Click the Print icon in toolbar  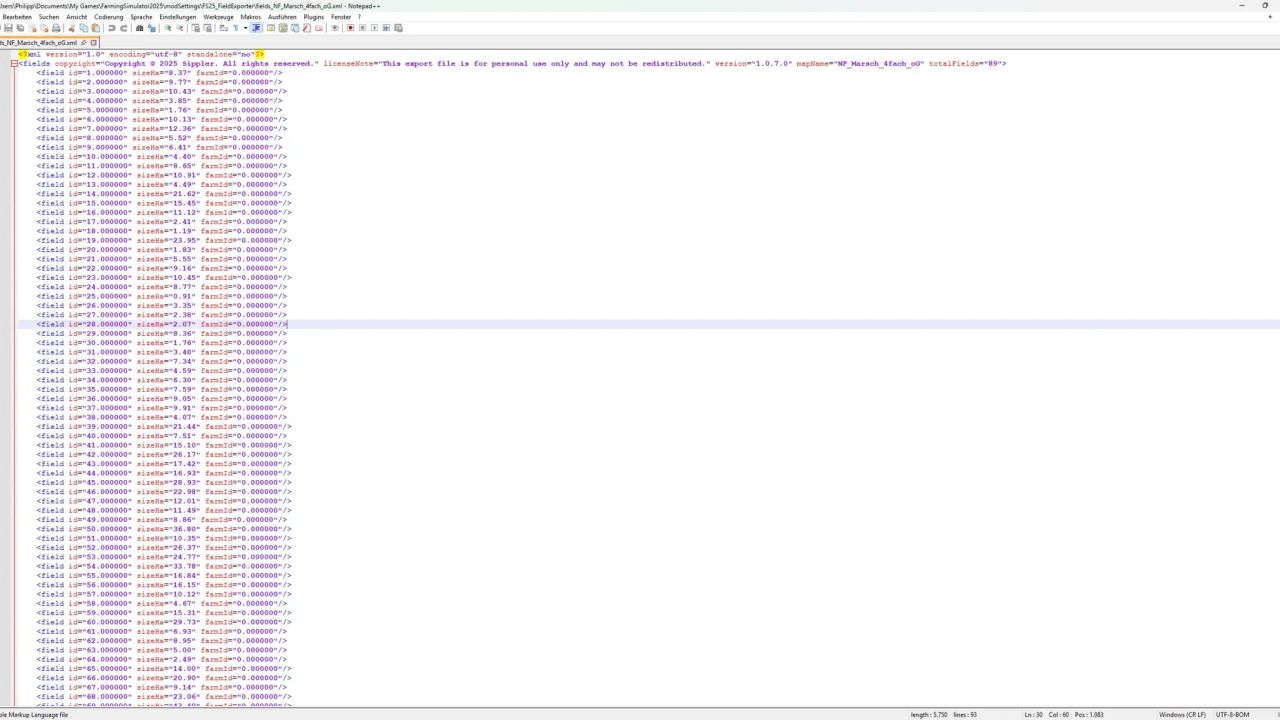(56, 28)
